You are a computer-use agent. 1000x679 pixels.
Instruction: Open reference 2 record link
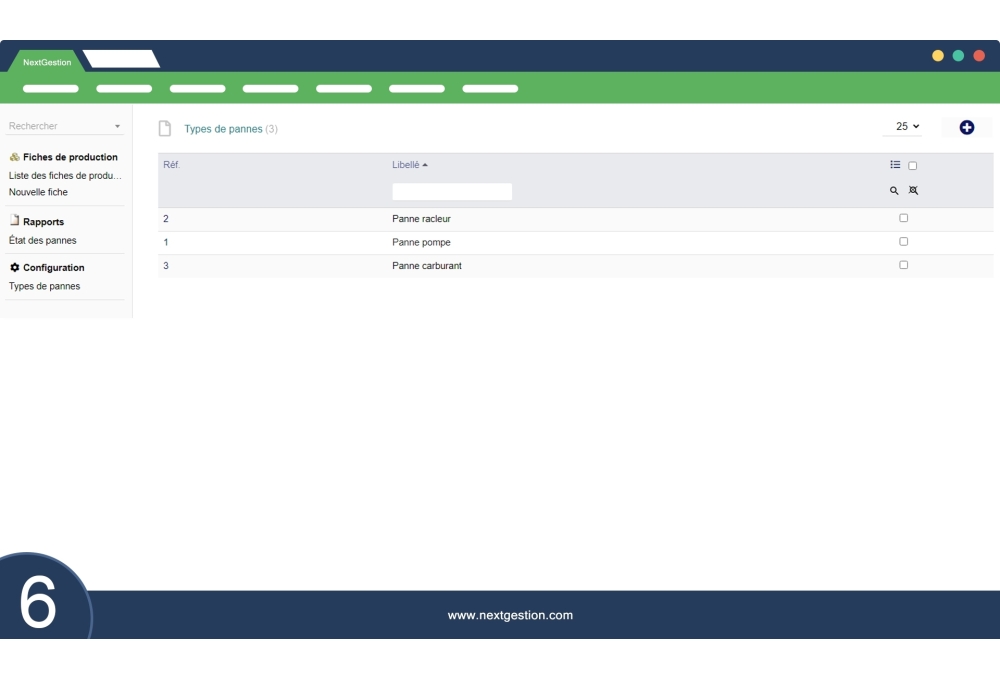point(166,218)
